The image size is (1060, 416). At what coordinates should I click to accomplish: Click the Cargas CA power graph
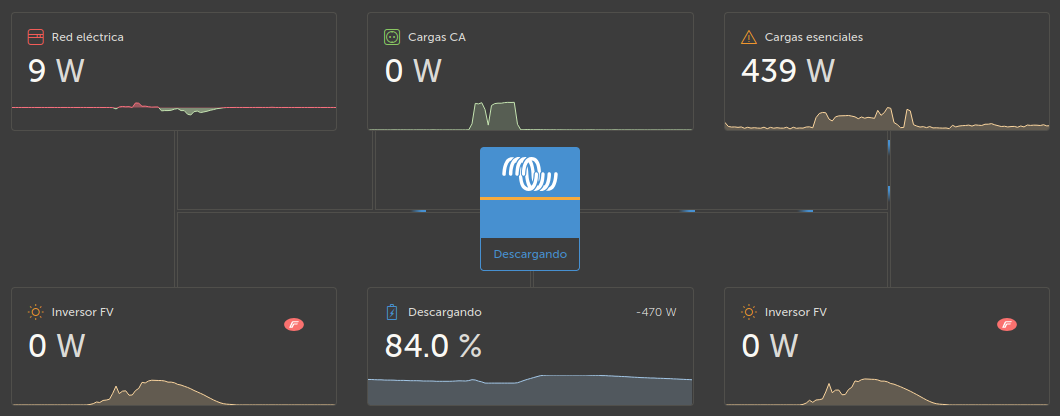pyautogui.click(x=495, y=115)
